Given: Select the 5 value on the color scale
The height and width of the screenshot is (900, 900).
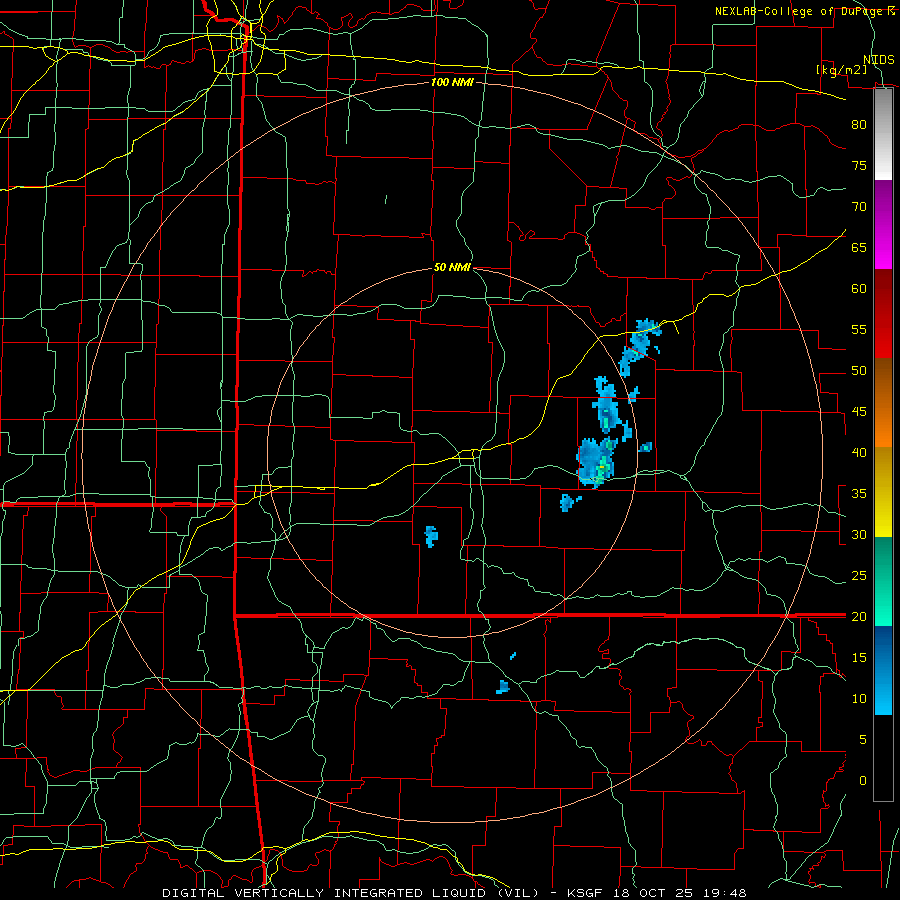Looking at the screenshot, I should pyautogui.click(x=863, y=740).
